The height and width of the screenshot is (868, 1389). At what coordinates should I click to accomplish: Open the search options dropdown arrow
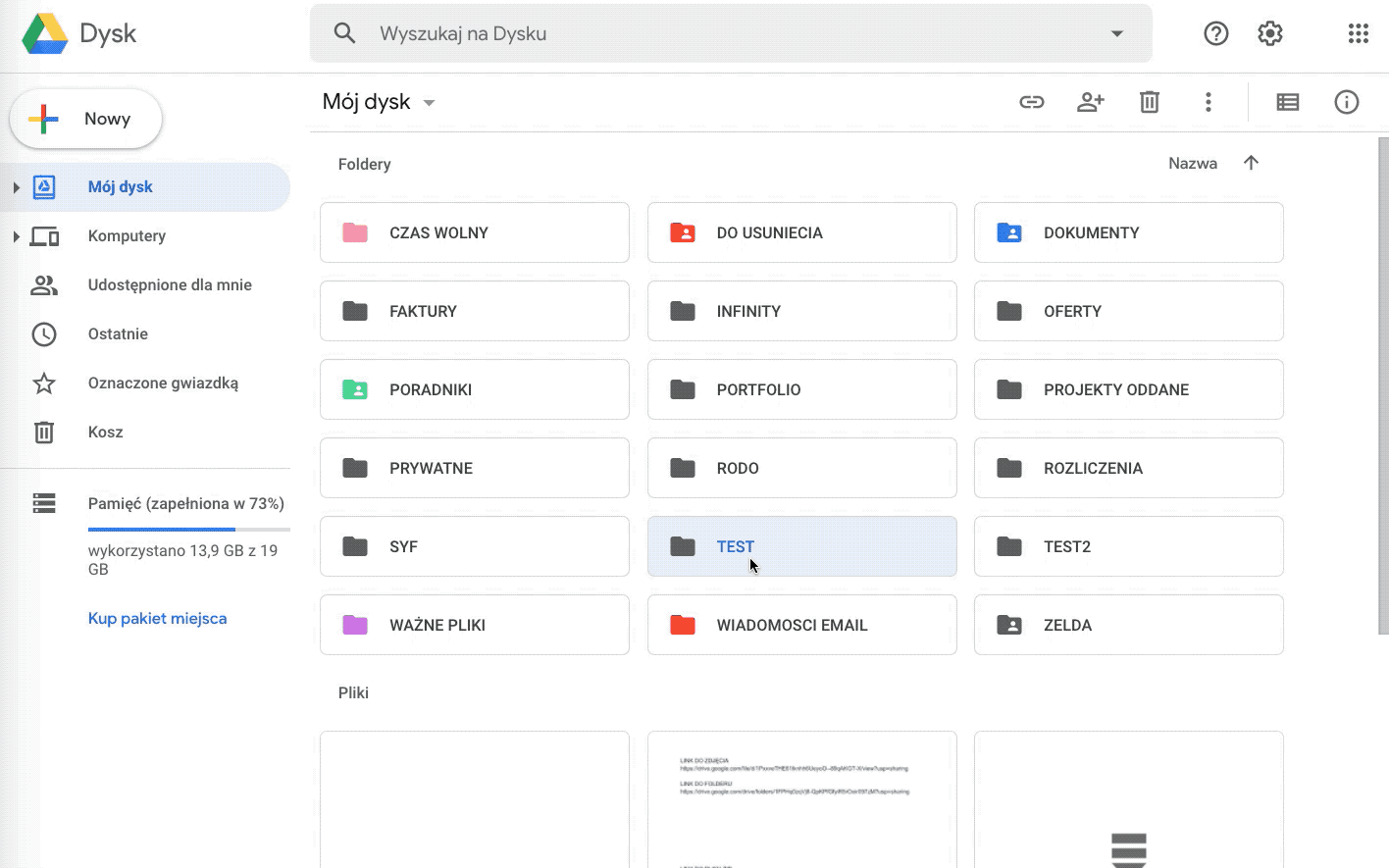[1116, 33]
